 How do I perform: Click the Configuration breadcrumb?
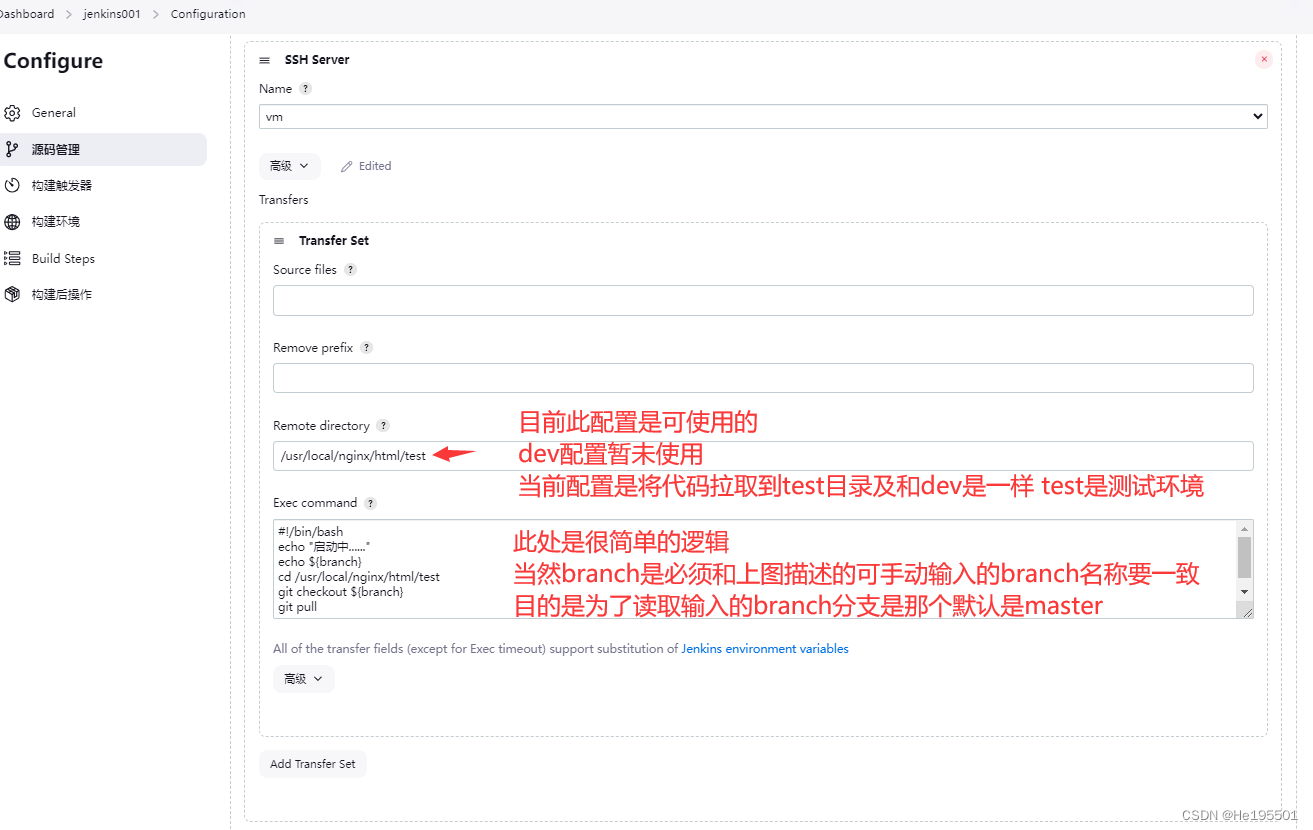[208, 14]
